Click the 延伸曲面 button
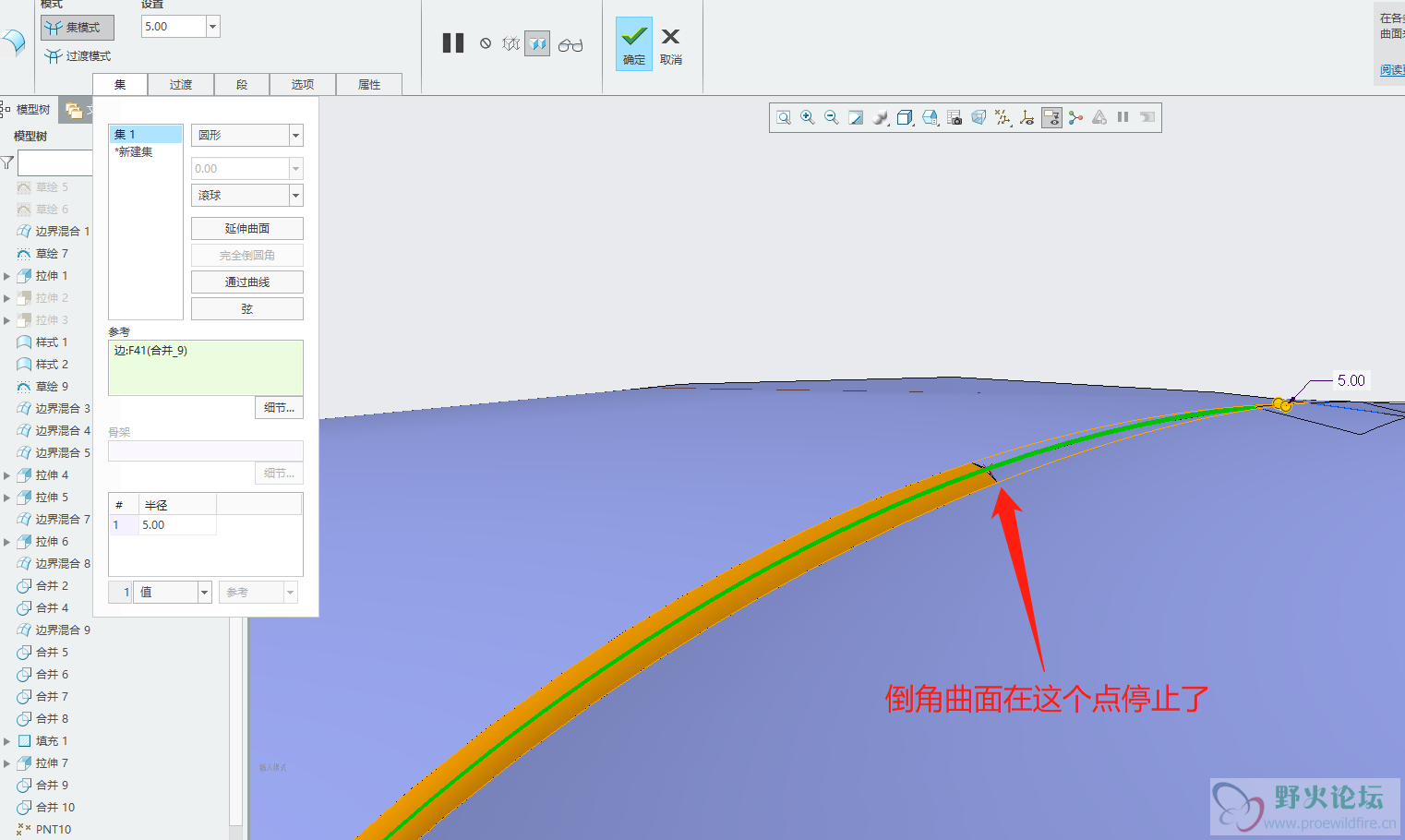This screenshot has height=840, width=1405. (247, 229)
